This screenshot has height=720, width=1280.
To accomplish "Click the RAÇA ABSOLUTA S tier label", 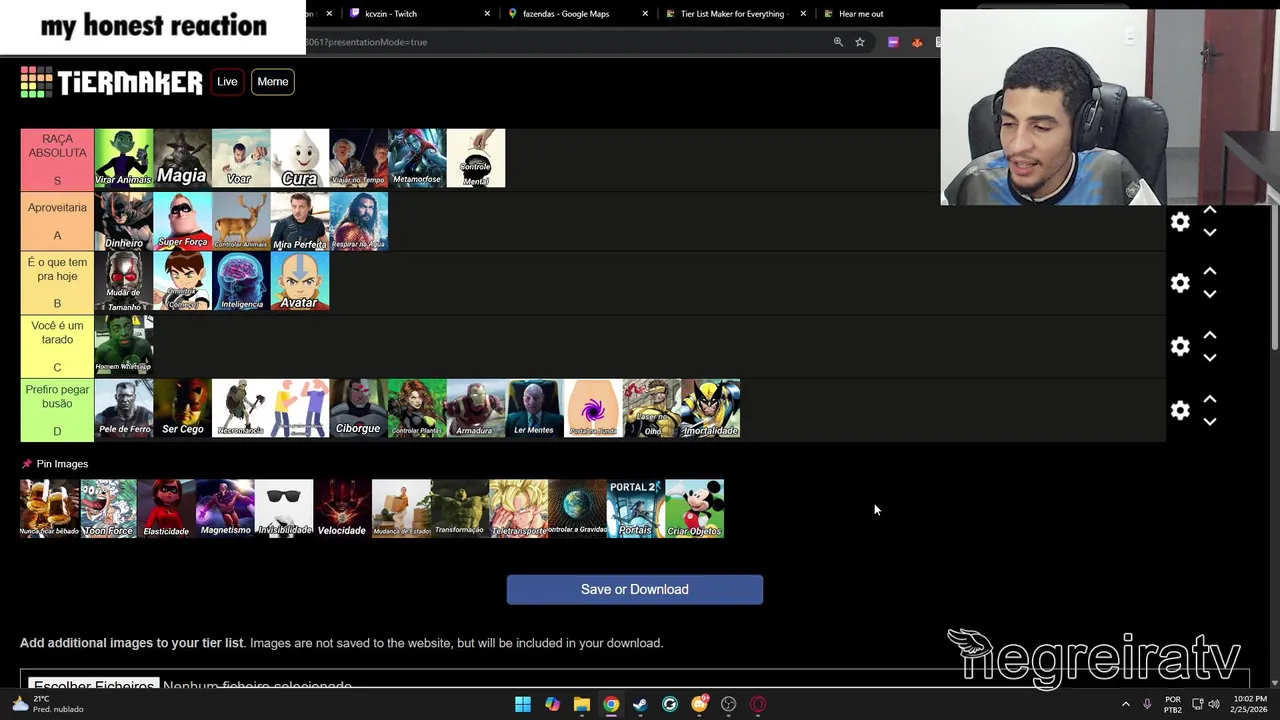I will pos(57,158).
